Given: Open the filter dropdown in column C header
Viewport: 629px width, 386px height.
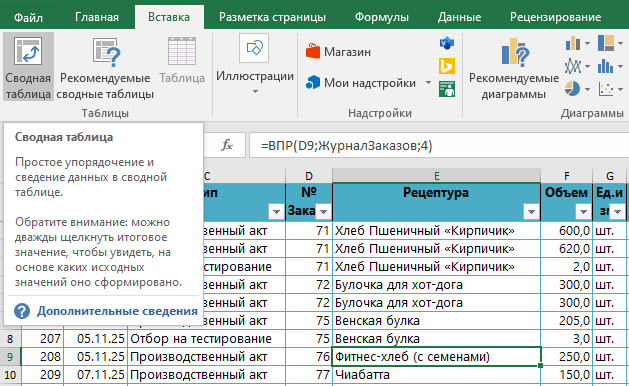Looking at the screenshot, I should [276, 211].
